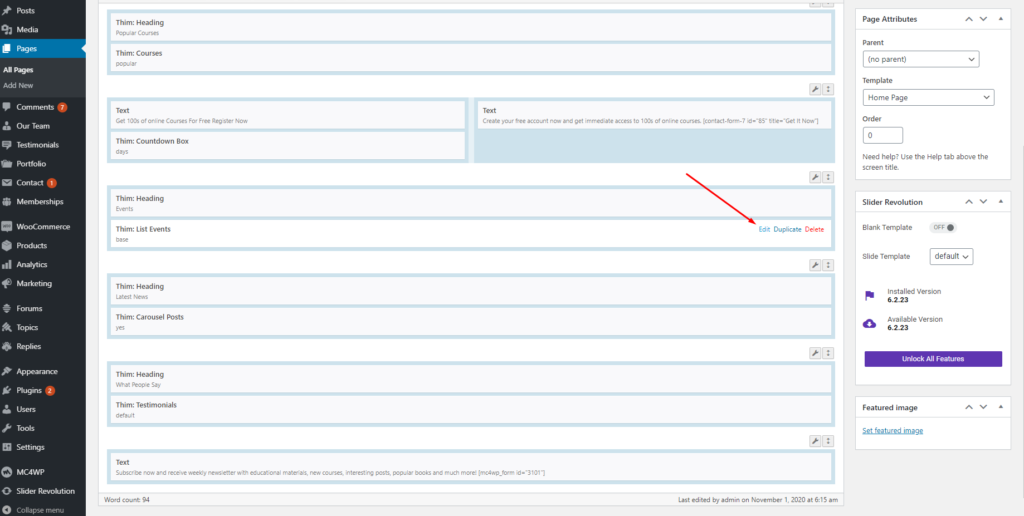Click the Settings sliders icon
Image resolution: width=1024 pixels, height=516 pixels.
click(x=7, y=447)
